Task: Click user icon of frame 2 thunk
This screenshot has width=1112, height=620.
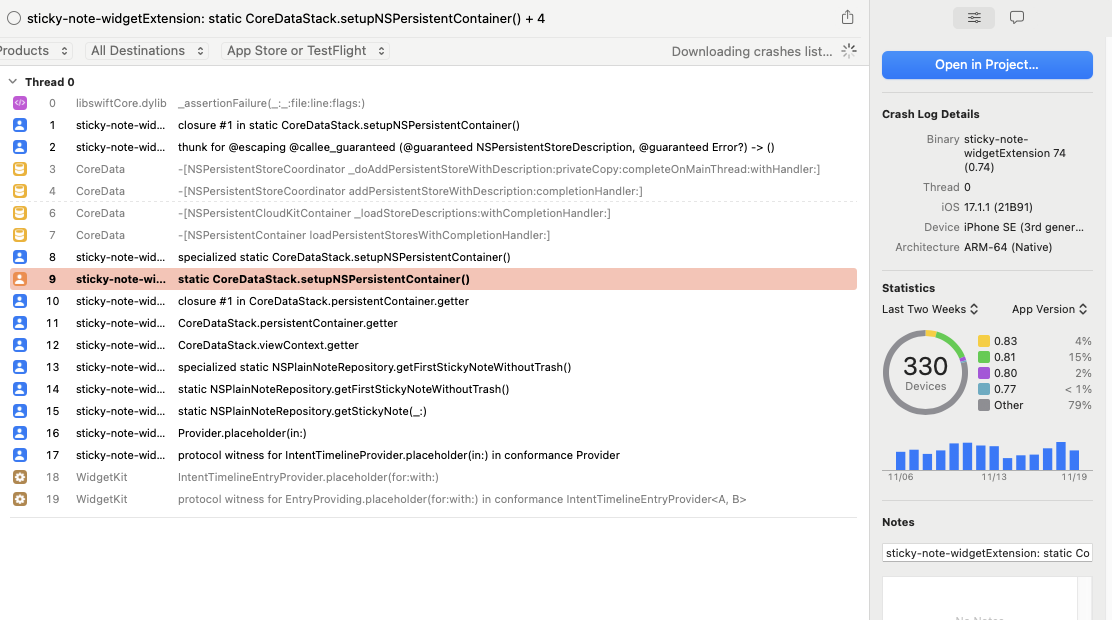Action: coord(20,147)
